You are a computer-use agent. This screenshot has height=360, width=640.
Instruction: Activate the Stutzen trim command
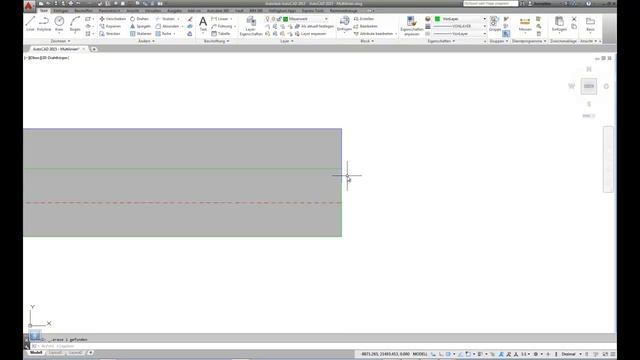[x=165, y=19]
